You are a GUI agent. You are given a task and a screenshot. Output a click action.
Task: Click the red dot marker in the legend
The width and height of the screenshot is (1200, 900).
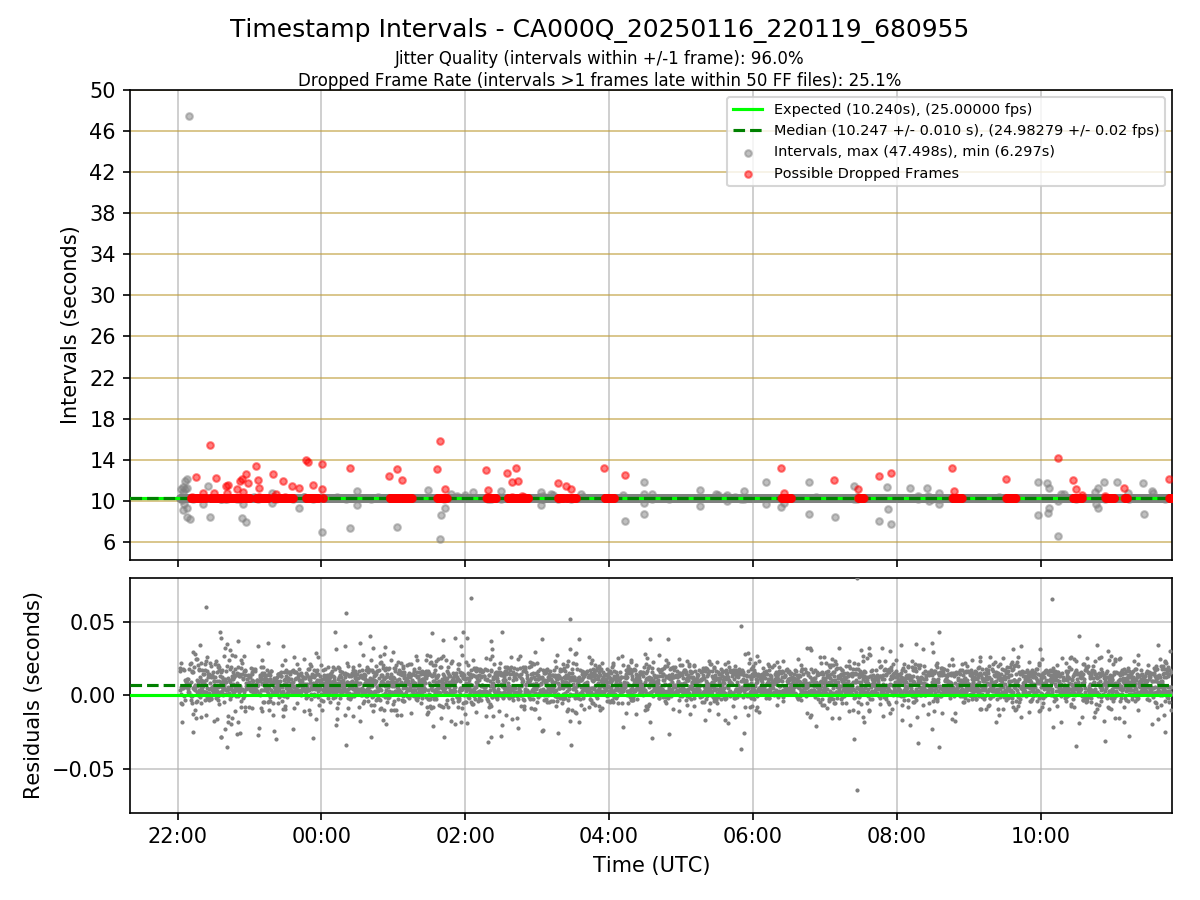point(749,173)
